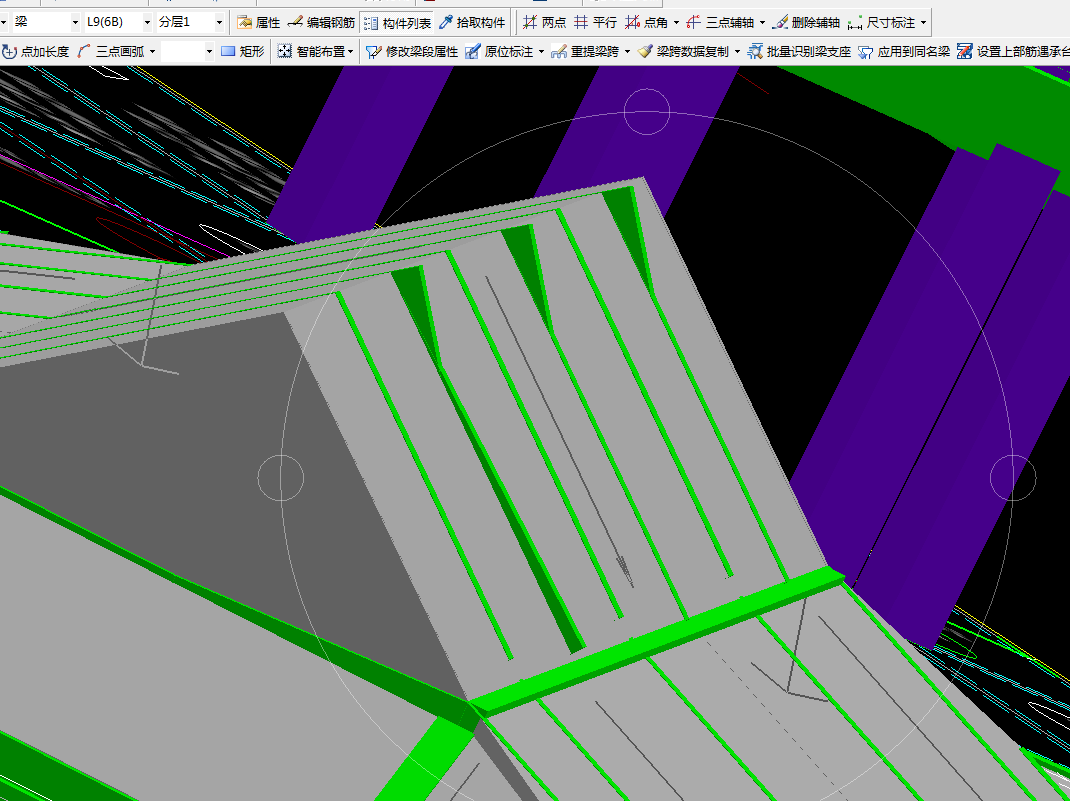Select the 拾取构件 eyedropper tool
Image resolution: width=1070 pixels, height=801 pixels.
click(472, 23)
